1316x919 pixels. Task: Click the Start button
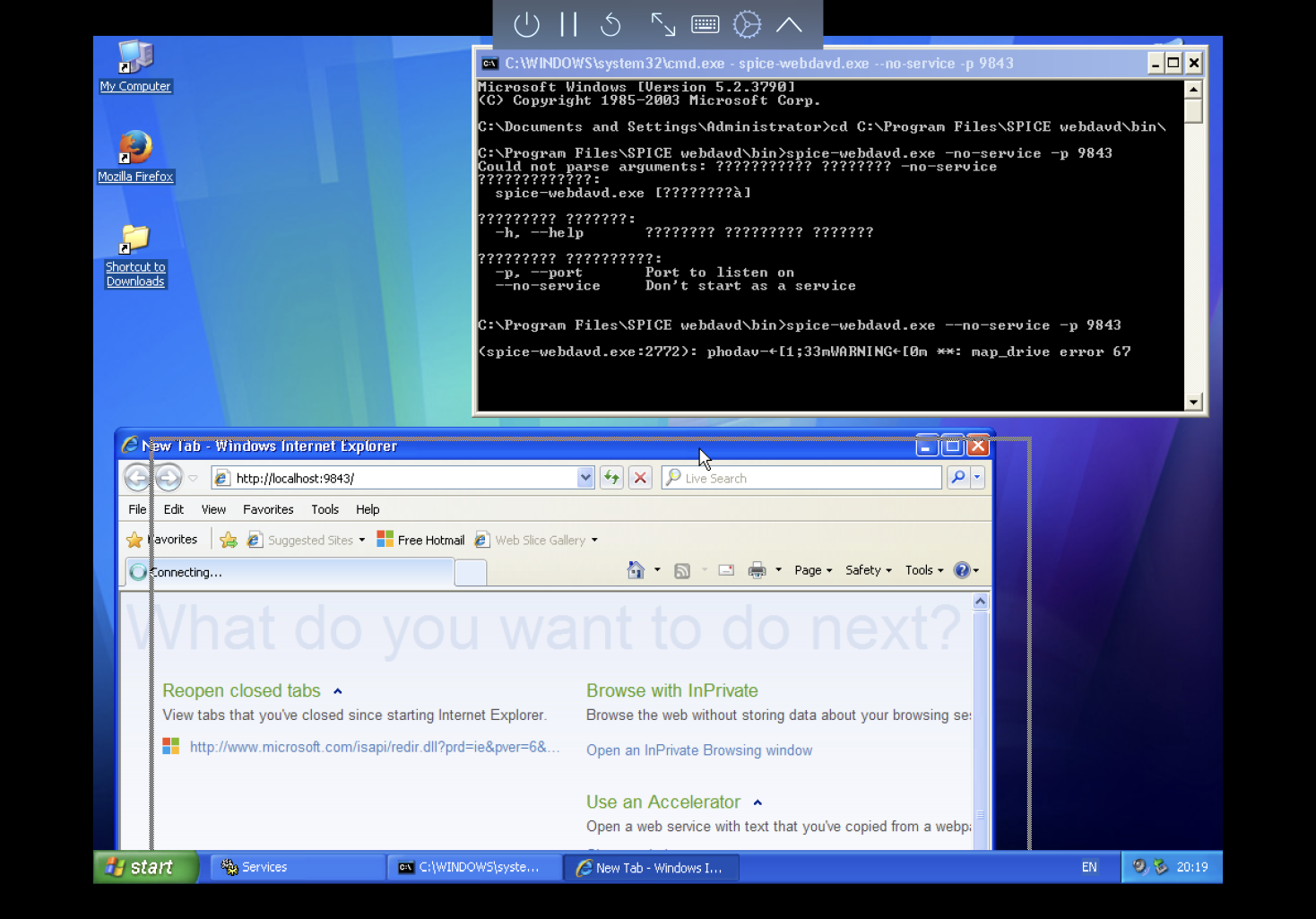coord(145,867)
